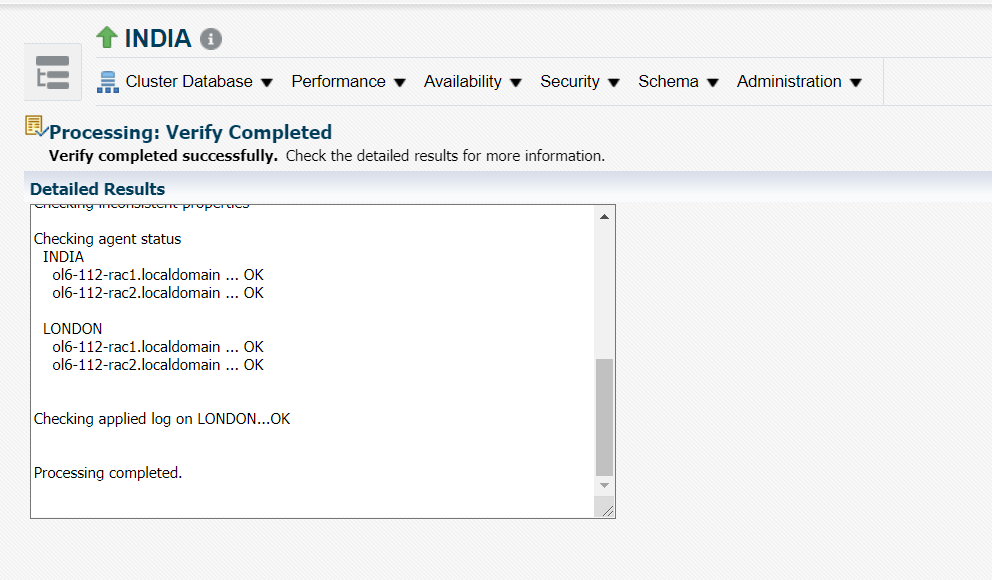Expand the Schema dropdown arrow
Viewport: 992px width, 580px height.
pyautogui.click(x=713, y=83)
